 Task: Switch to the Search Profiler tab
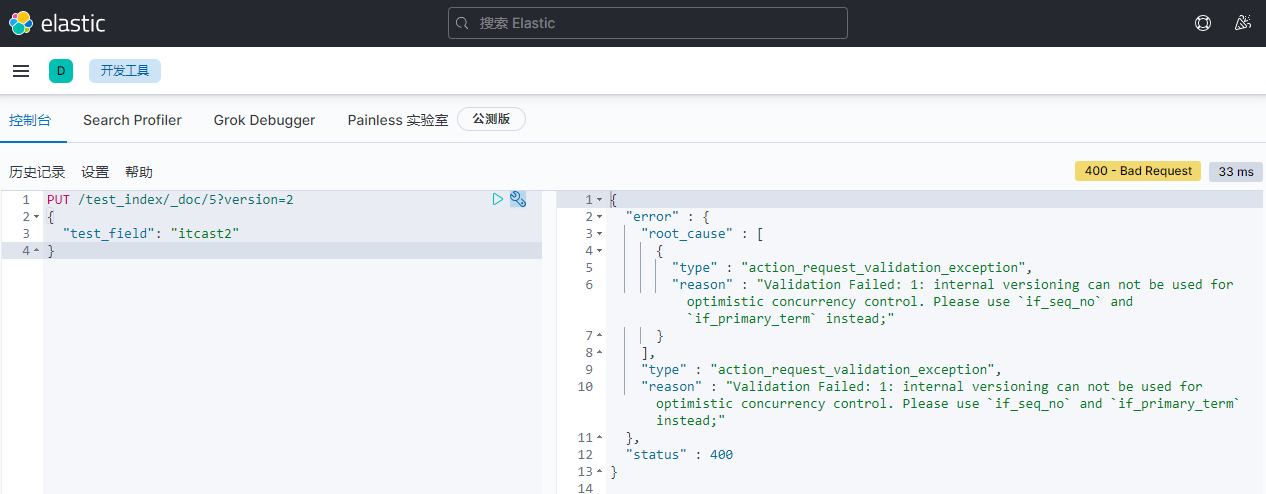pyautogui.click(x=132, y=120)
